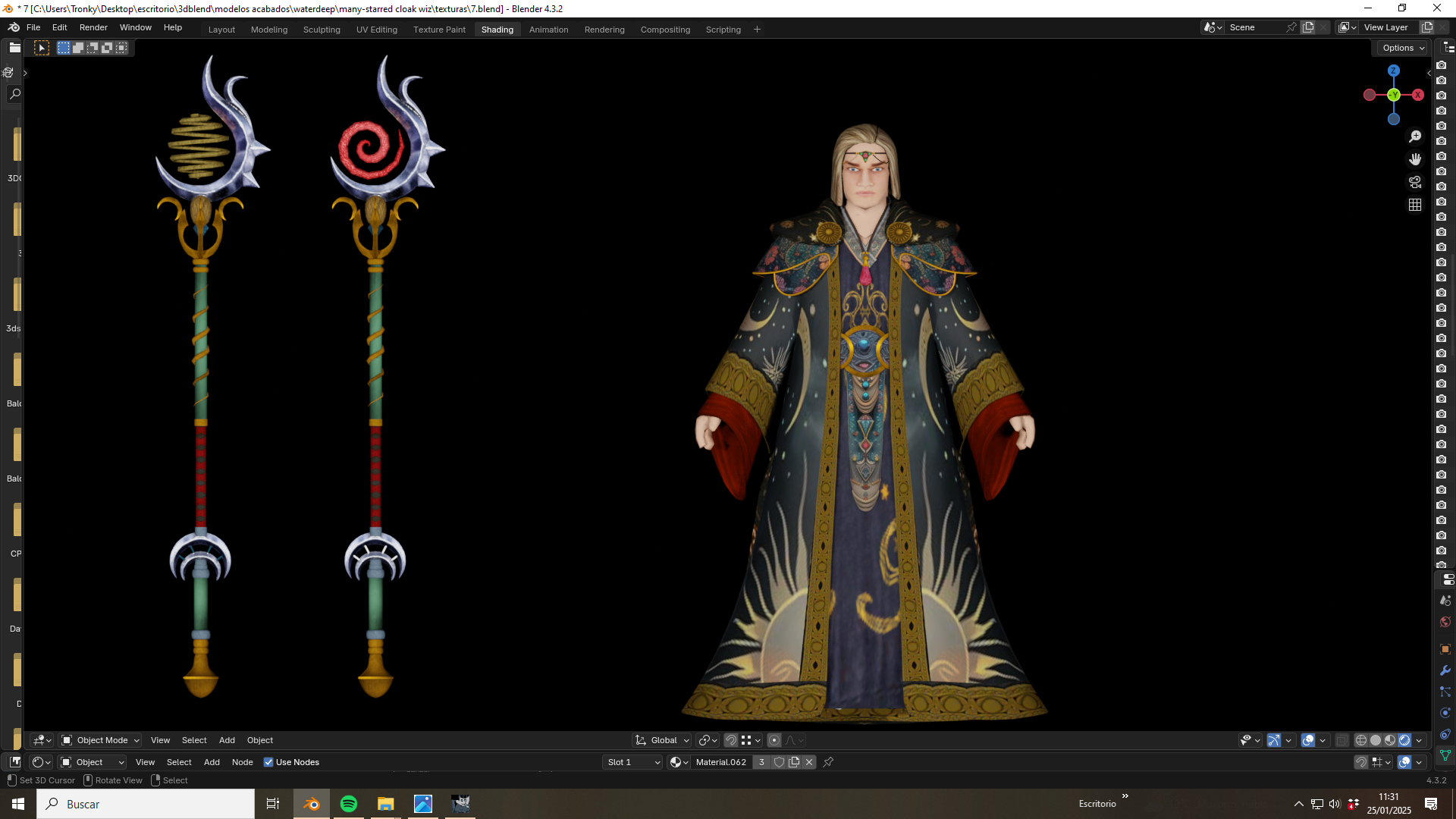Toggle the Use Nodes checkbox
This screenshot has width=1456, height=819.
click(268, 762)
